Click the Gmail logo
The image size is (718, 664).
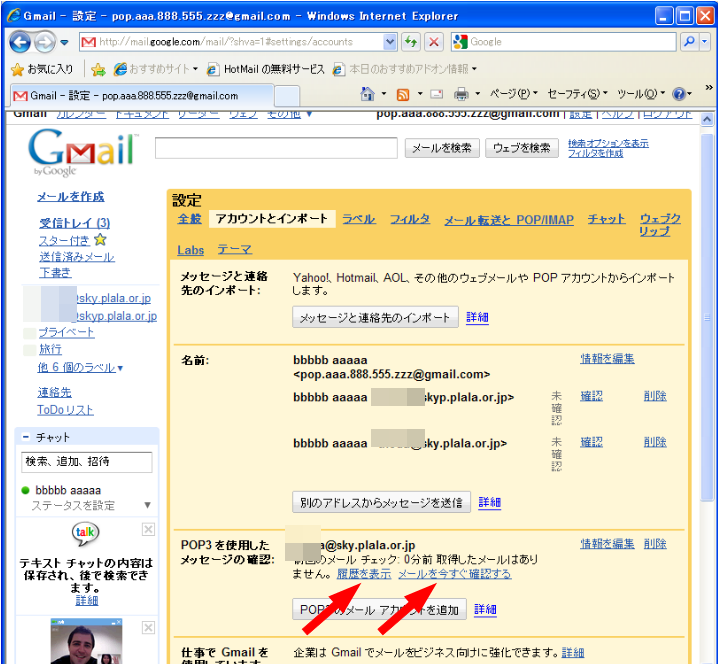tap(83, 152)
